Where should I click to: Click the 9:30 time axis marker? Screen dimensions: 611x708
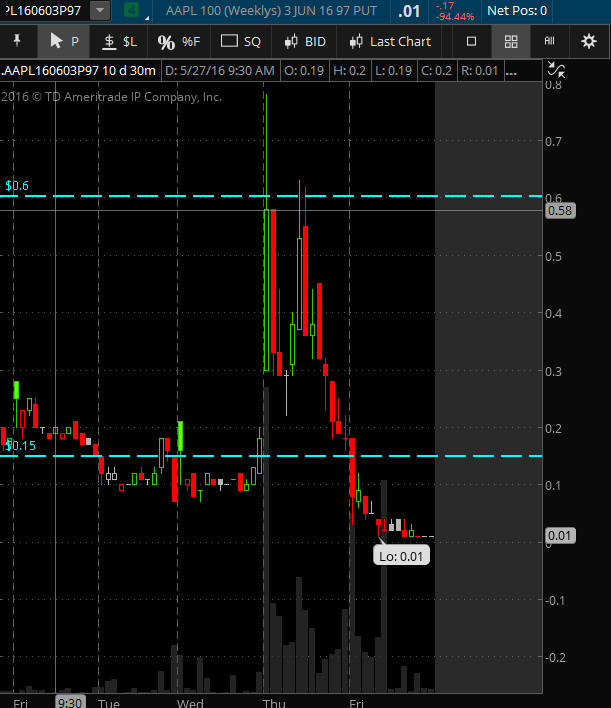tap(70, 703)
